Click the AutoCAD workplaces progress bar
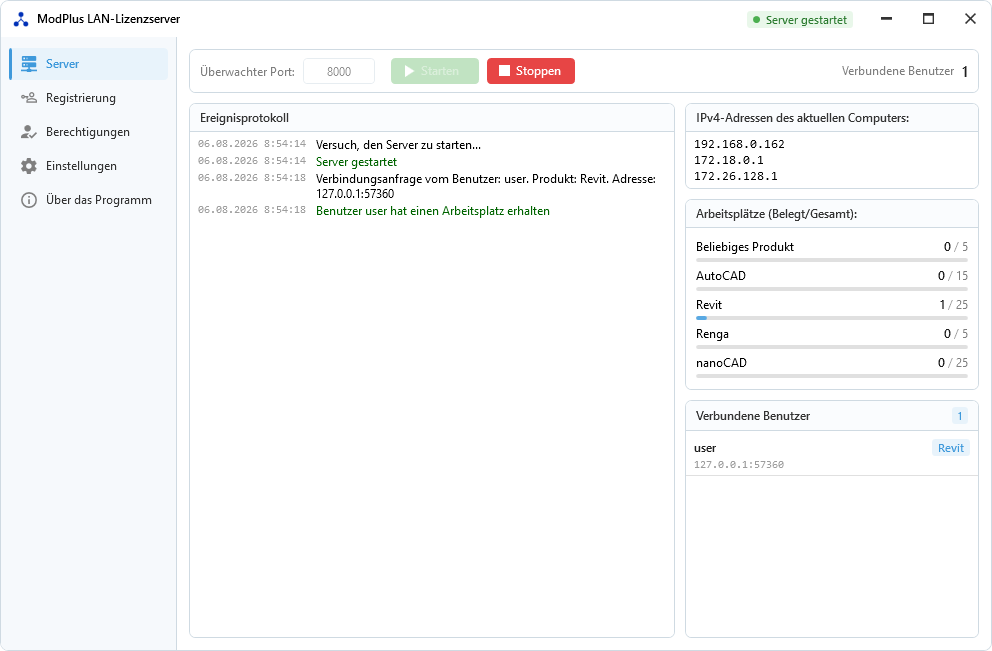Screen dimensions: 992x651 (x=831, y=289)
